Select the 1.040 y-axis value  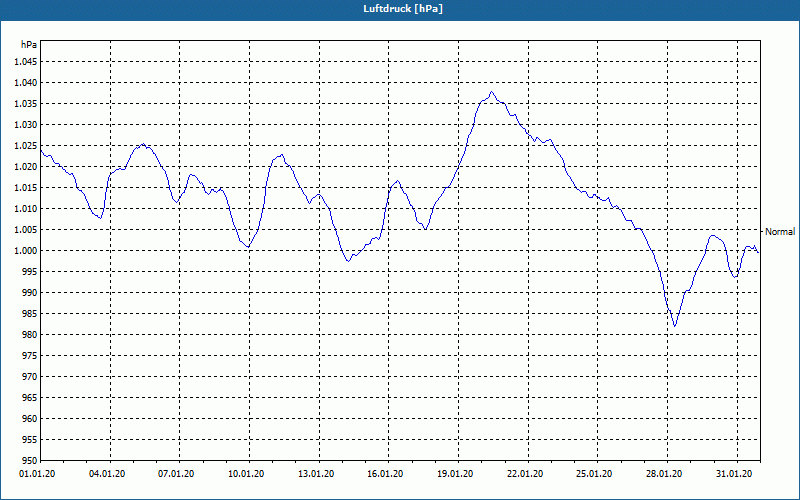point(26,83)
